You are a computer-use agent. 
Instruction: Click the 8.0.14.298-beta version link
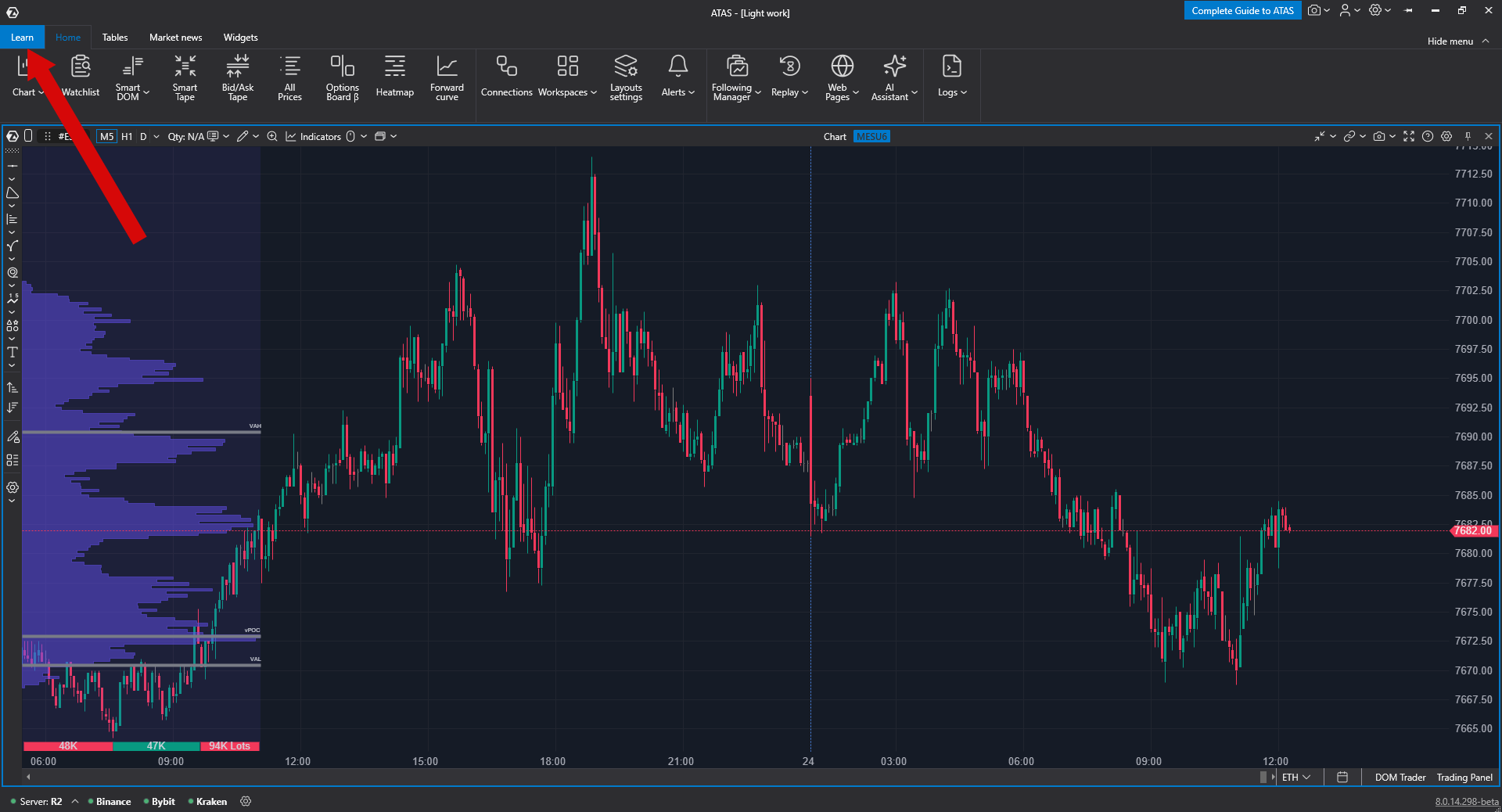coord(1467,802)
